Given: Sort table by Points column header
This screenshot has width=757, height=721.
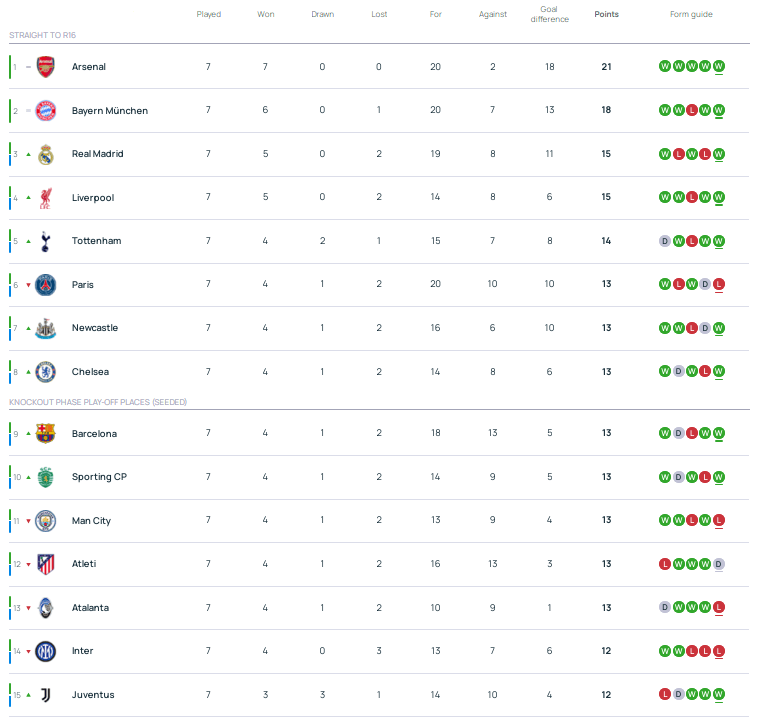Looking at the screenshot, I should [606, 15].
